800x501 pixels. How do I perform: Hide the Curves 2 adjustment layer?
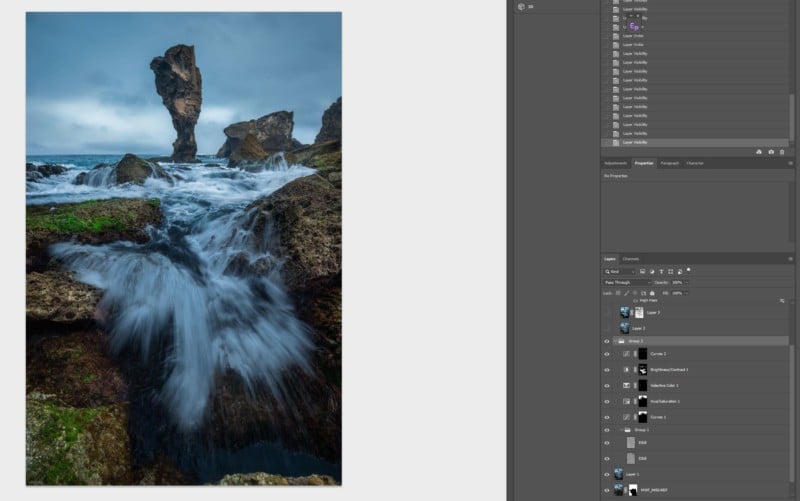(607, 354)
